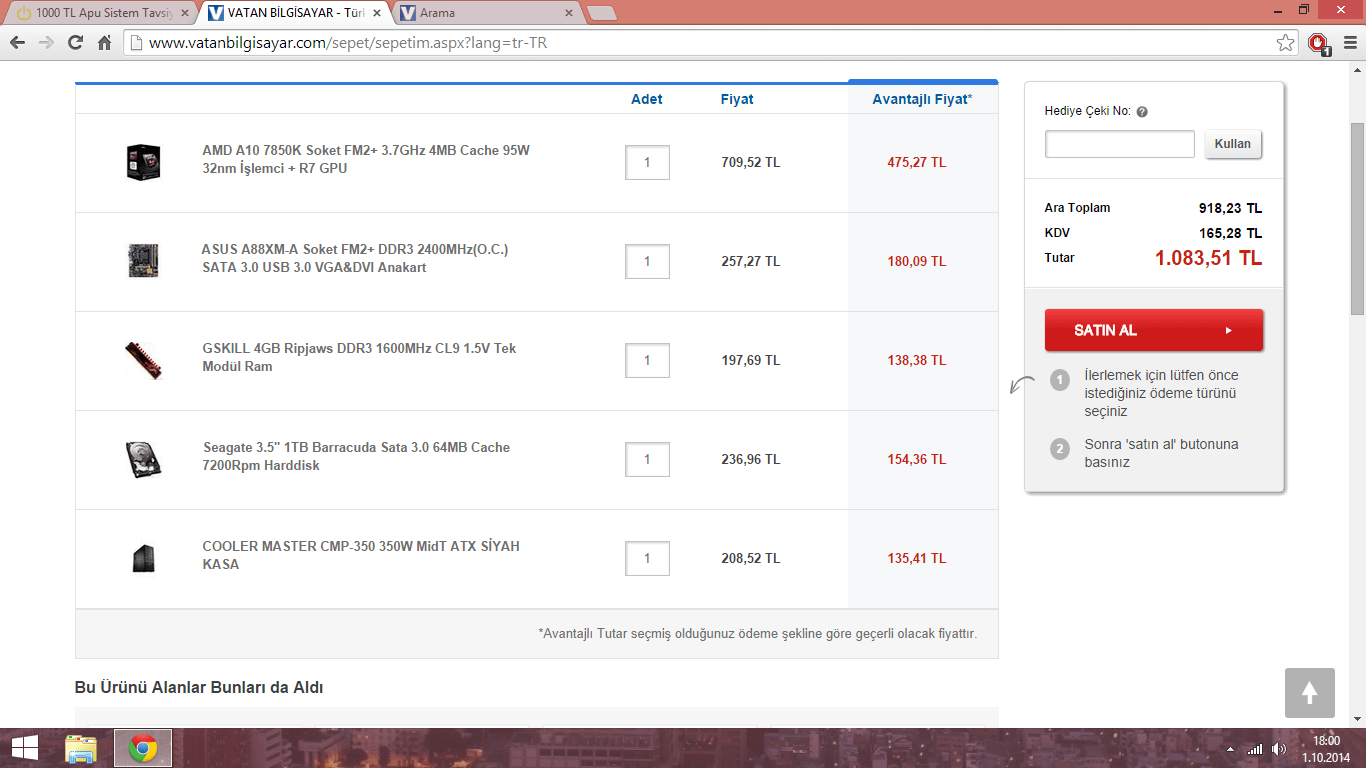Edit quantity field for GSKILL Ripjaws RAM
The image size is (1366, 768).
(647, 360)
